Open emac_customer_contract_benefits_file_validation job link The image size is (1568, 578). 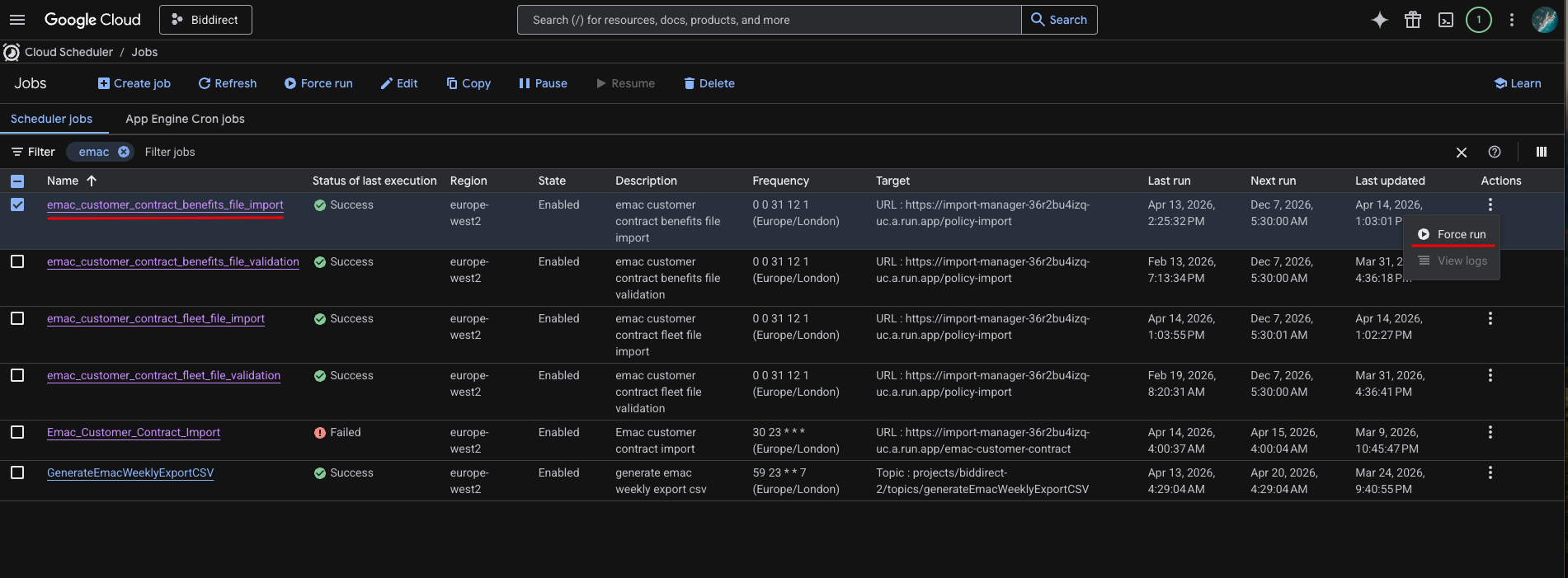(173, 261)
